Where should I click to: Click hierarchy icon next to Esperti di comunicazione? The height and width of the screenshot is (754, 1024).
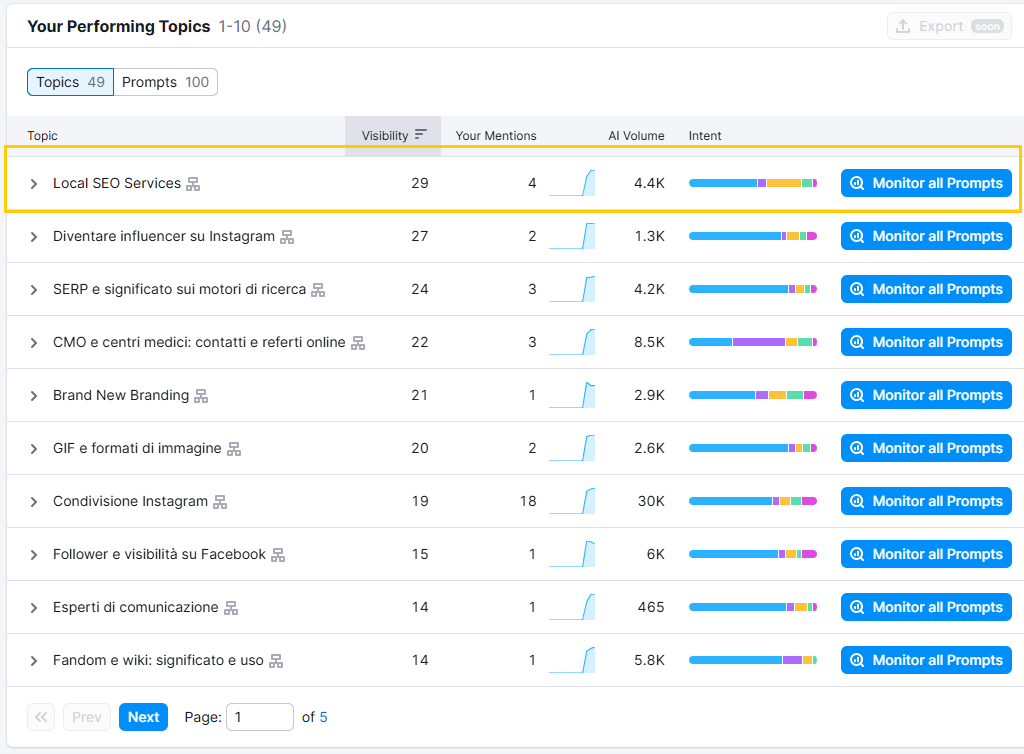click(231, 608)
